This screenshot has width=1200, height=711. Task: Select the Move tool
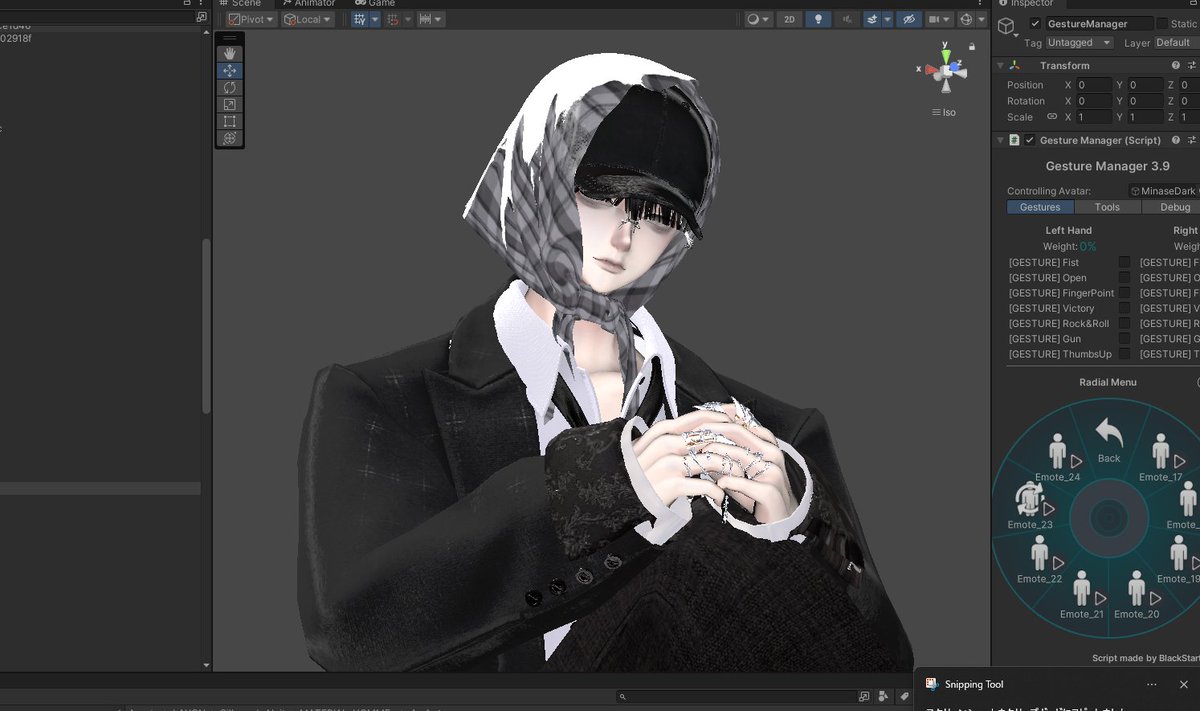(230, 71)
